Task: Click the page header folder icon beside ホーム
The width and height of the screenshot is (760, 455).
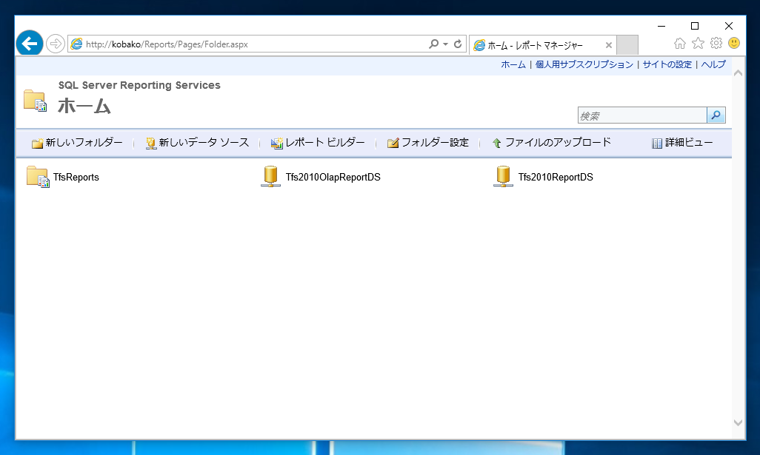Action: 35,100
